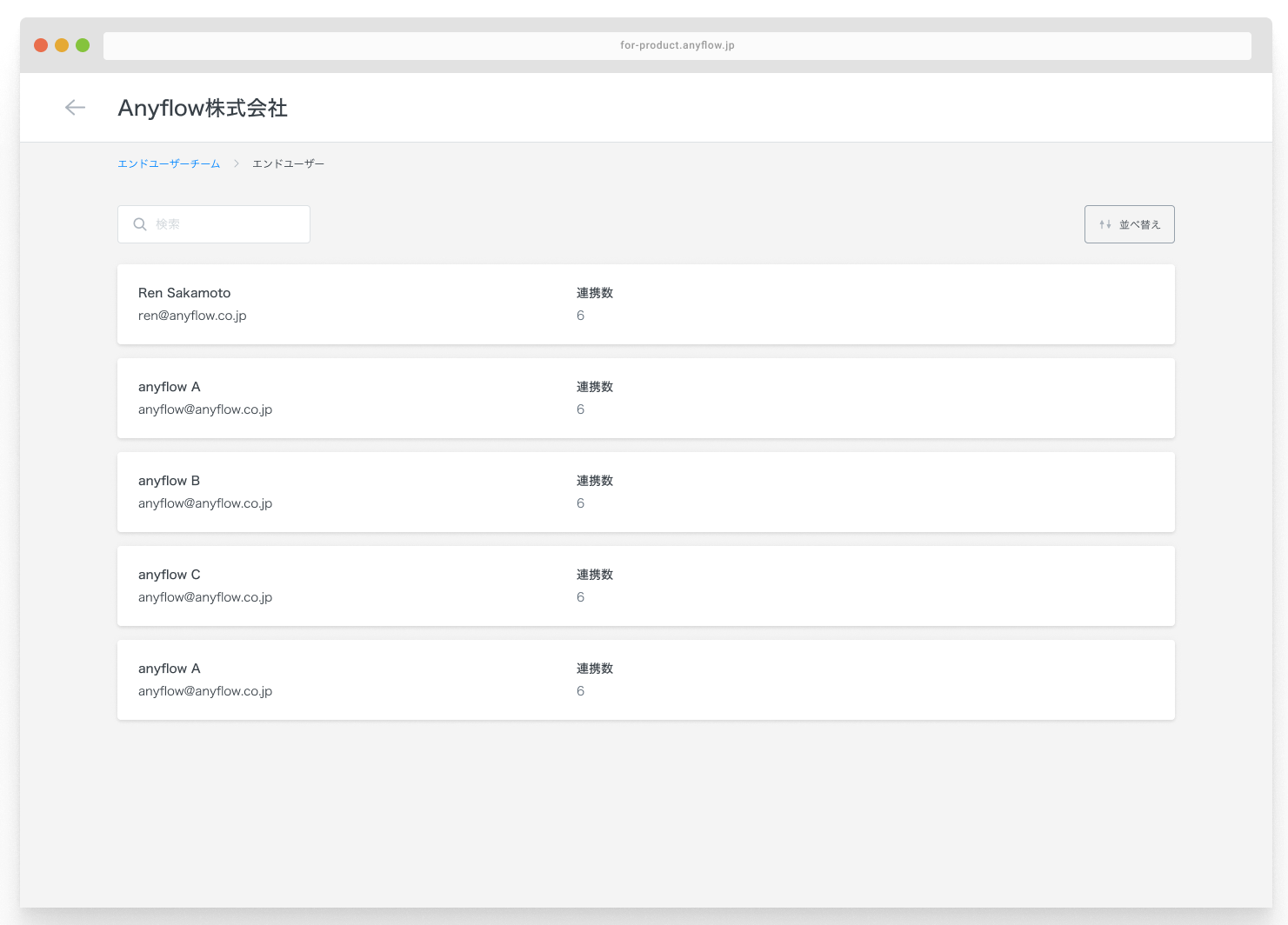Open the 並べ替え sort options
Image resolution: width=1288 pixels, height=925 pixels.
click(1129, 224)
